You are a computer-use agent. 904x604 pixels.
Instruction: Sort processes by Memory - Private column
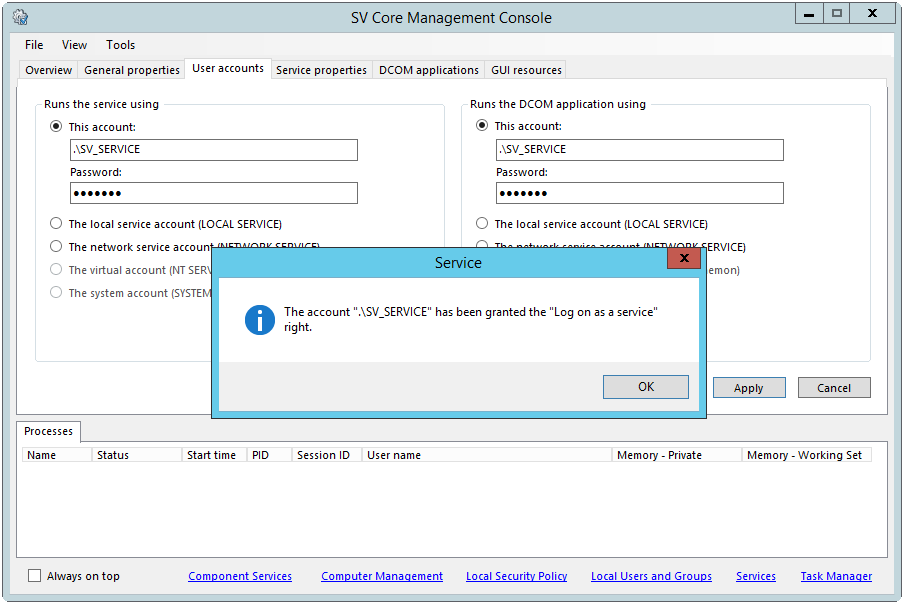[x=677, y=455]
